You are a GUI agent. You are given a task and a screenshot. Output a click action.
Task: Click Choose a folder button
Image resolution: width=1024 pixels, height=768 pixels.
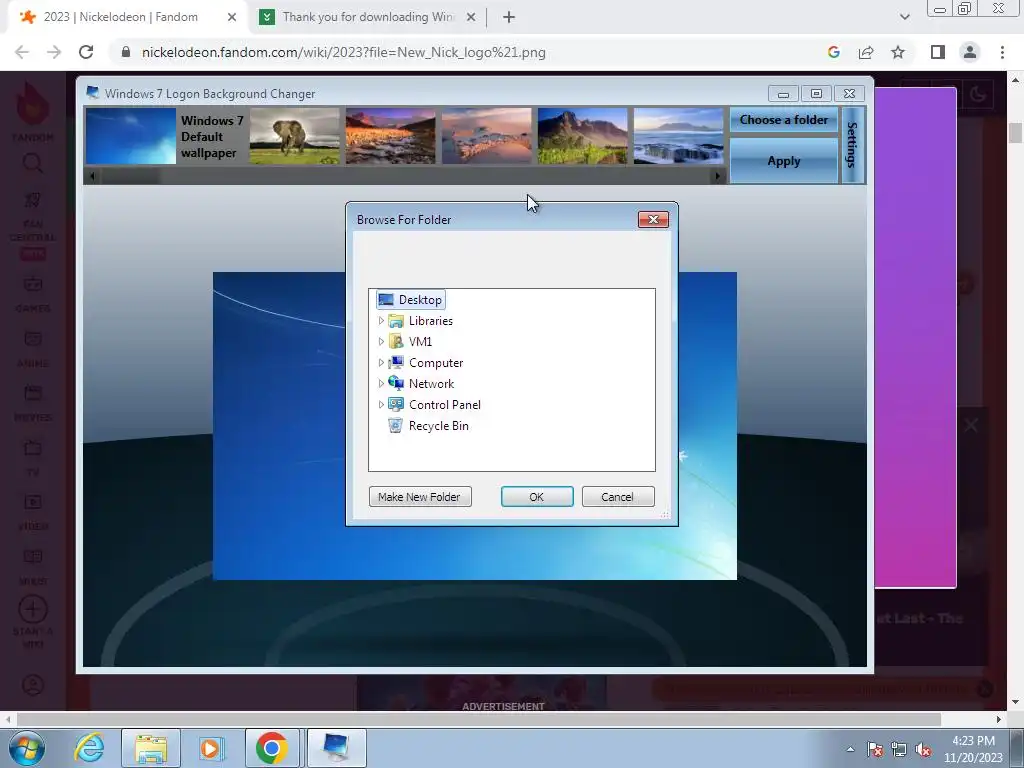point(784,120)
